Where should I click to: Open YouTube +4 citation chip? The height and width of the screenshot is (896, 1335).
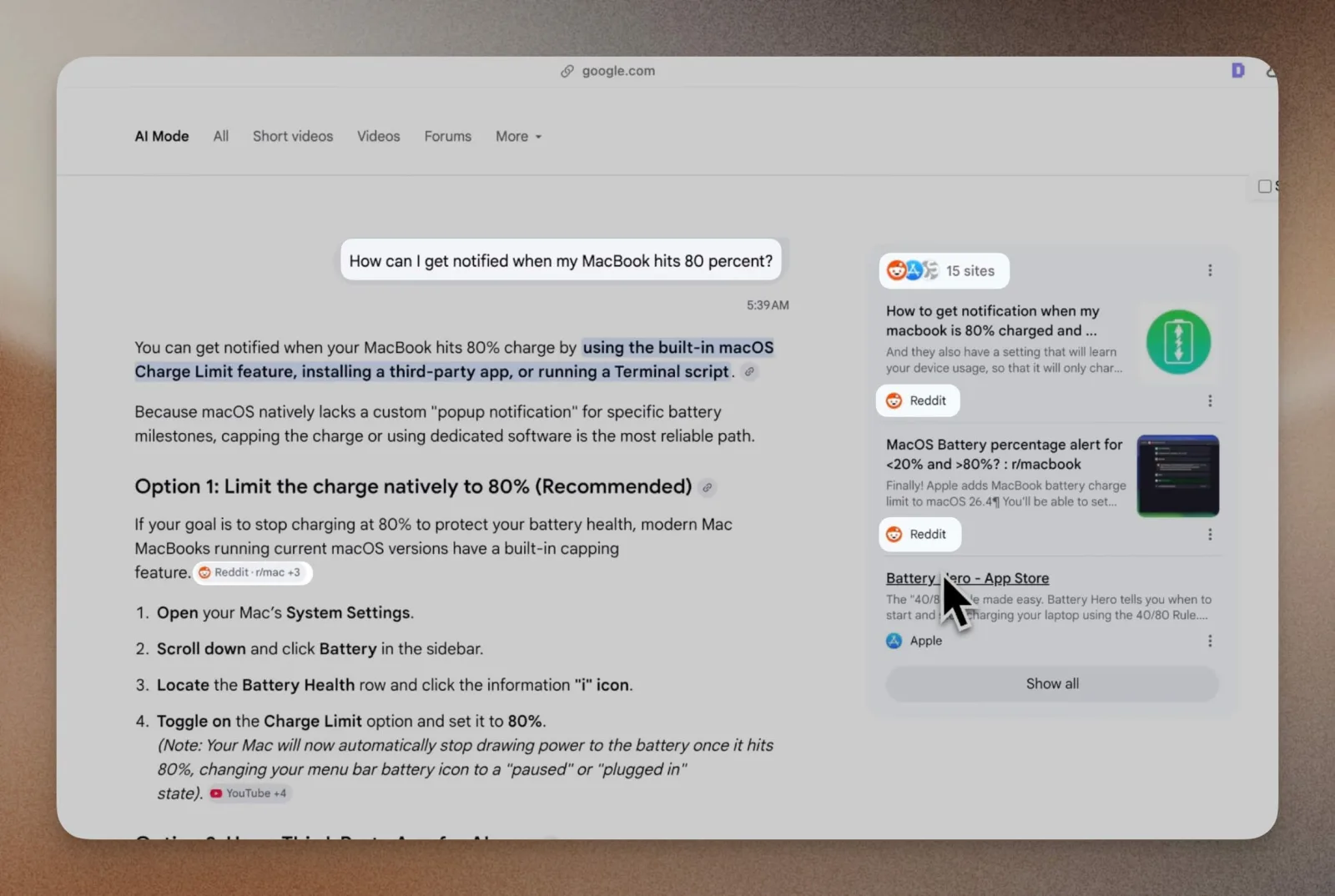[249, 793]
